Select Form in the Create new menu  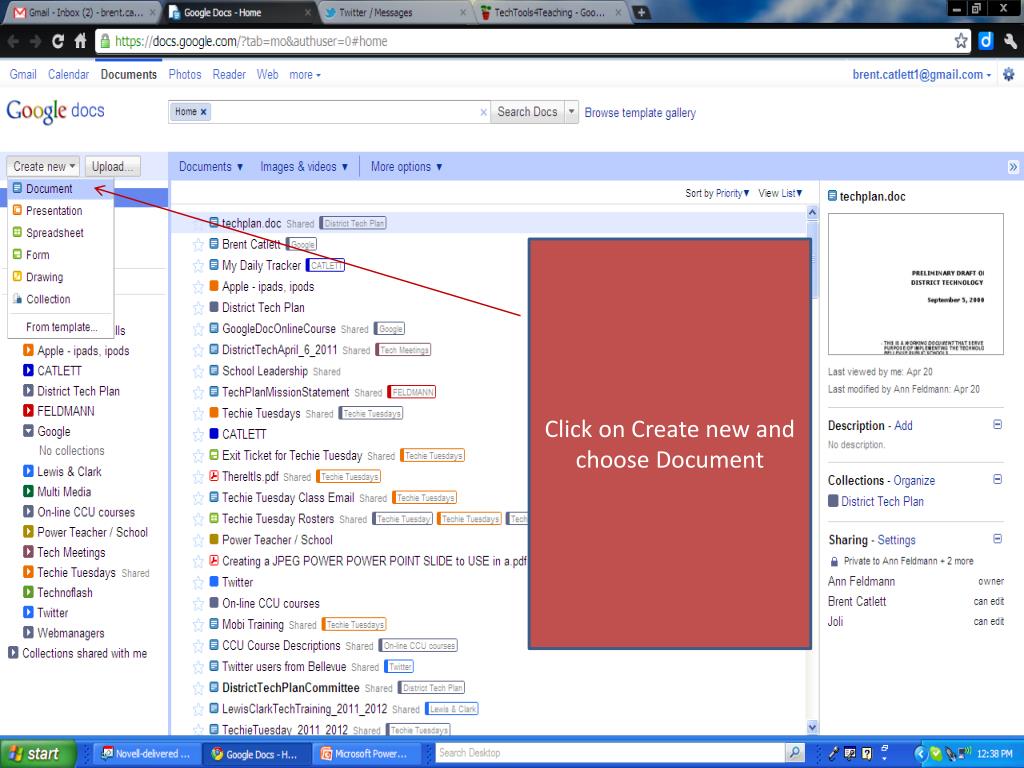(60, 255)
